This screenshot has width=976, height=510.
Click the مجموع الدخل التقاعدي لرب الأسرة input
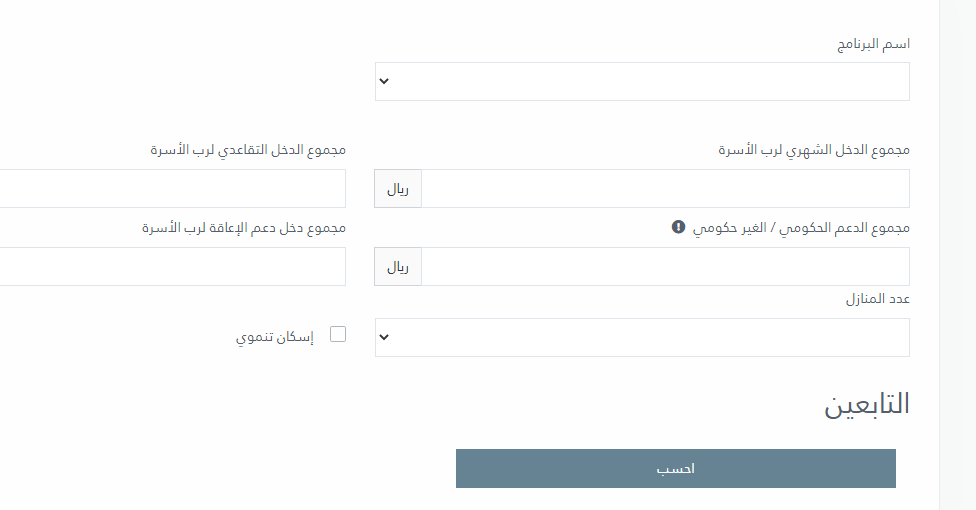coord(172,189)
